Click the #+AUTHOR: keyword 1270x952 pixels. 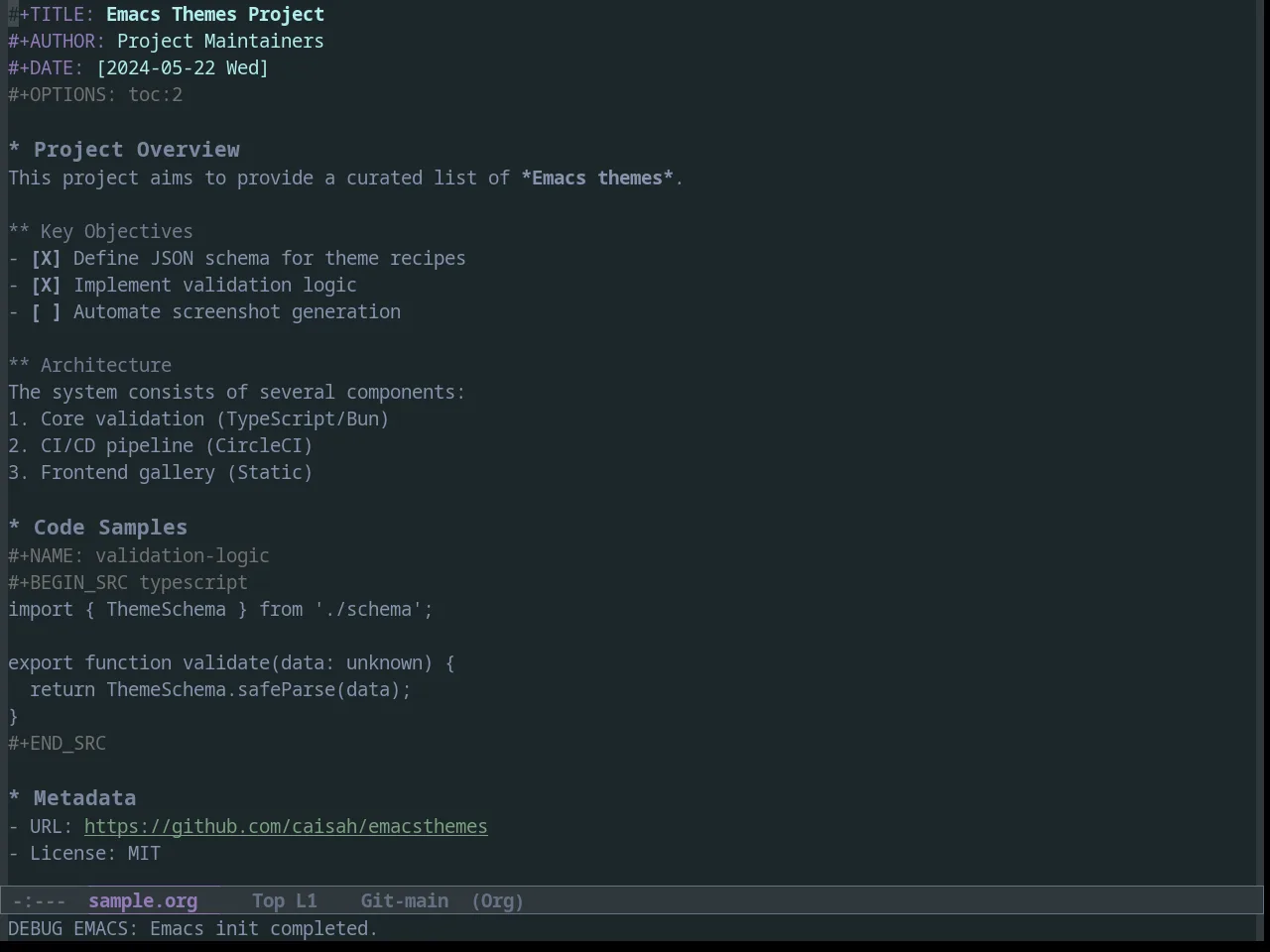pos(57,42)
